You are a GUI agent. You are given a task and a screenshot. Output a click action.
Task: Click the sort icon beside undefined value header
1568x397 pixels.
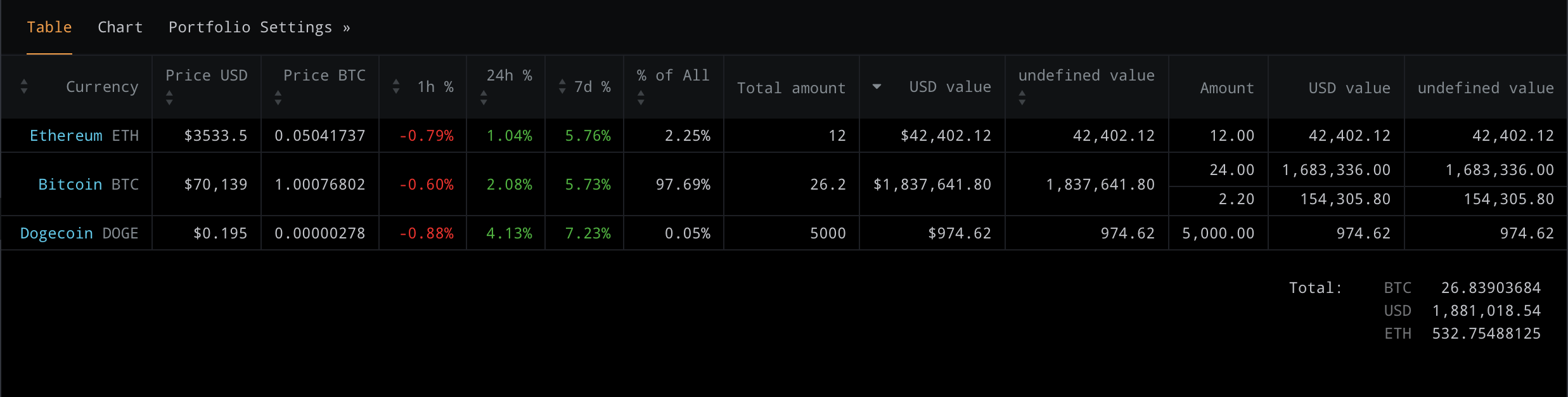click(1022, 97)
